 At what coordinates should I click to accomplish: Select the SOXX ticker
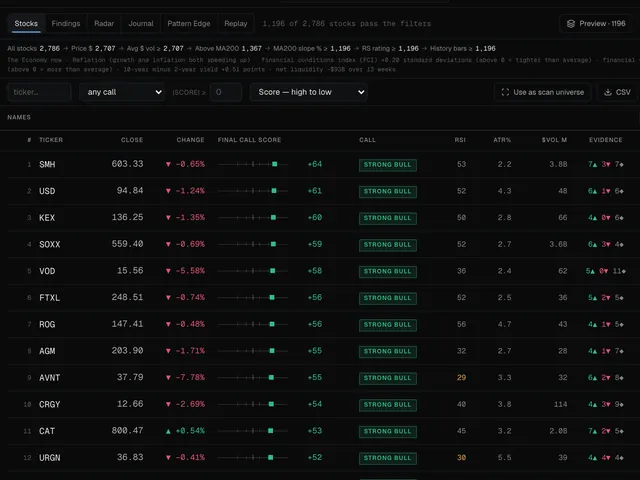[x=50, y=244]
